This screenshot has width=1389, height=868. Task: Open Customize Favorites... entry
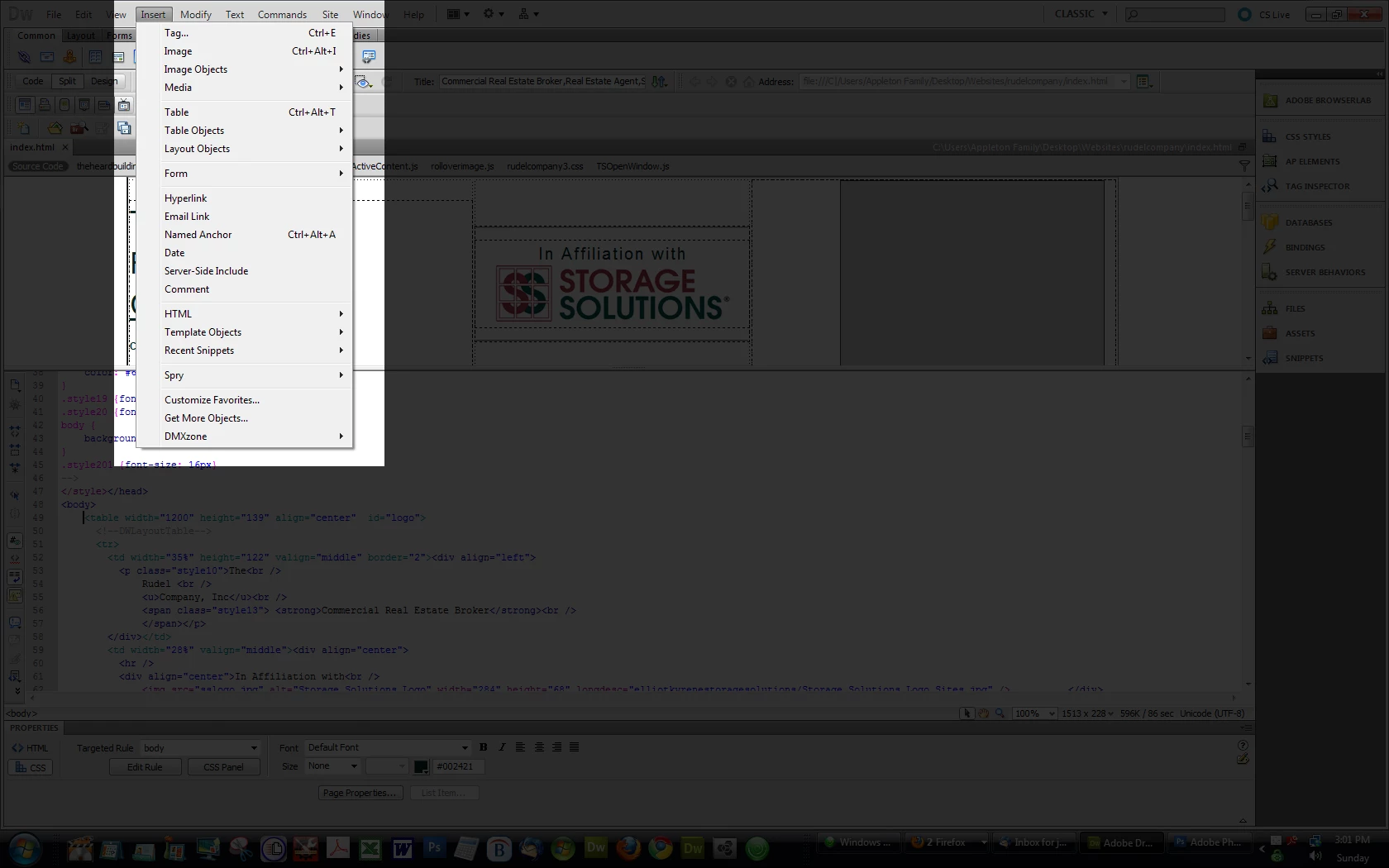(x=255, y=400)
